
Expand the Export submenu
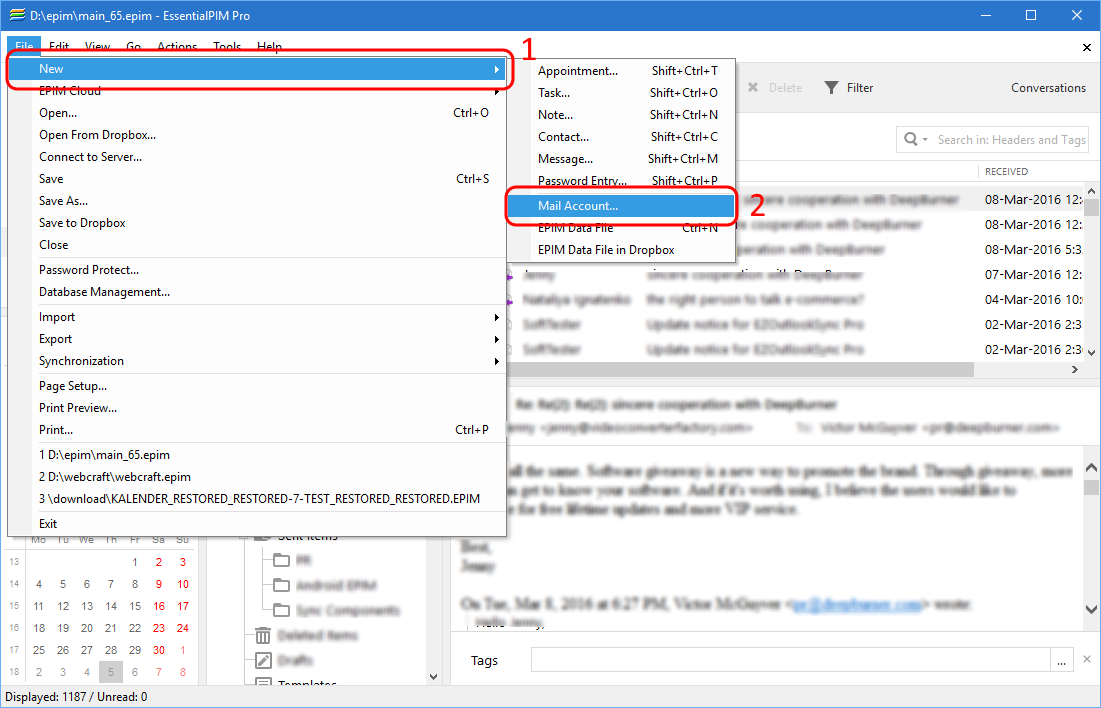257,339
